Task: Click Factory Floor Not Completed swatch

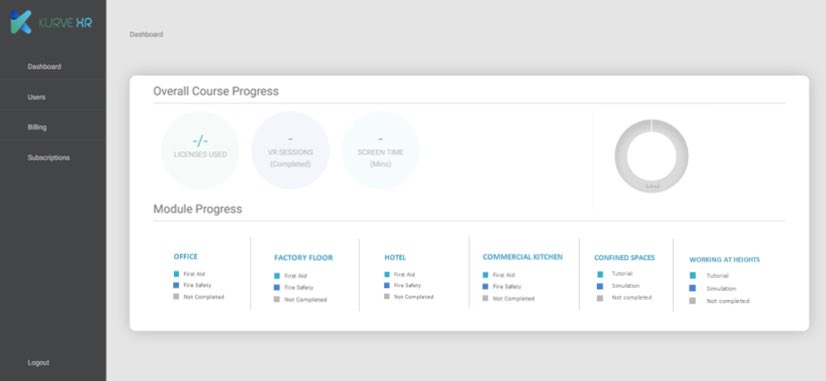Action: pyautogui.click(x=277, y=299)
